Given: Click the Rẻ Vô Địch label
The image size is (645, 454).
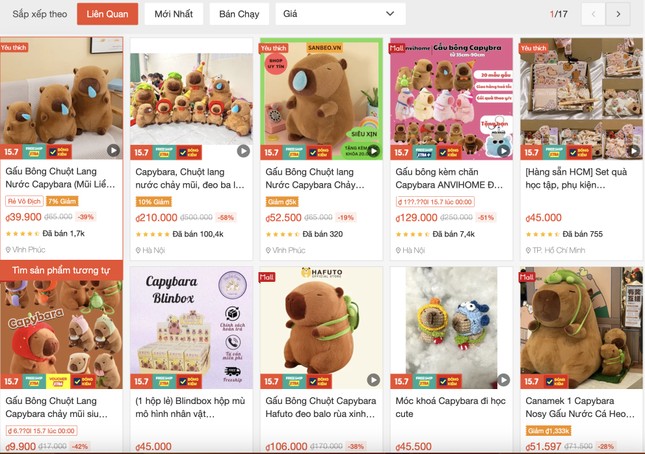Looking at the screenshot, I should (x=24, y=201).
